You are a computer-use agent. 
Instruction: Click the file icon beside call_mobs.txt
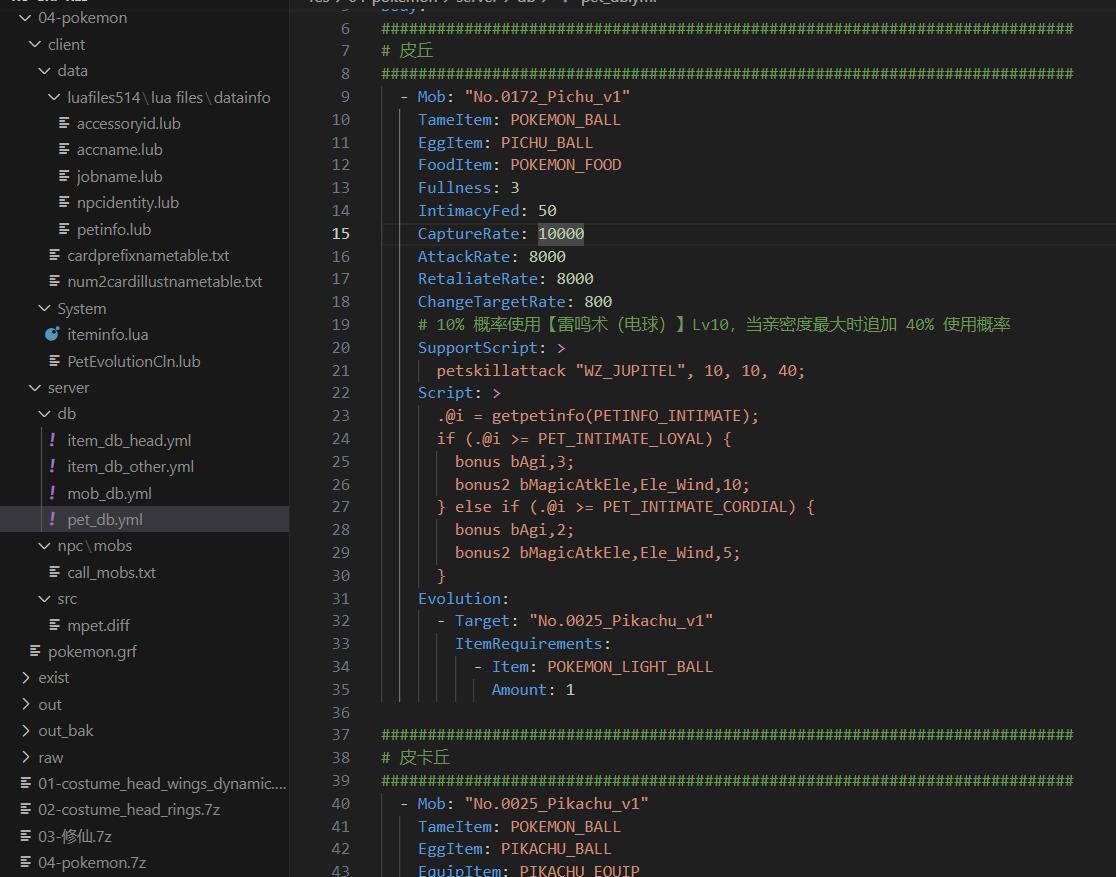click(53, 572)
